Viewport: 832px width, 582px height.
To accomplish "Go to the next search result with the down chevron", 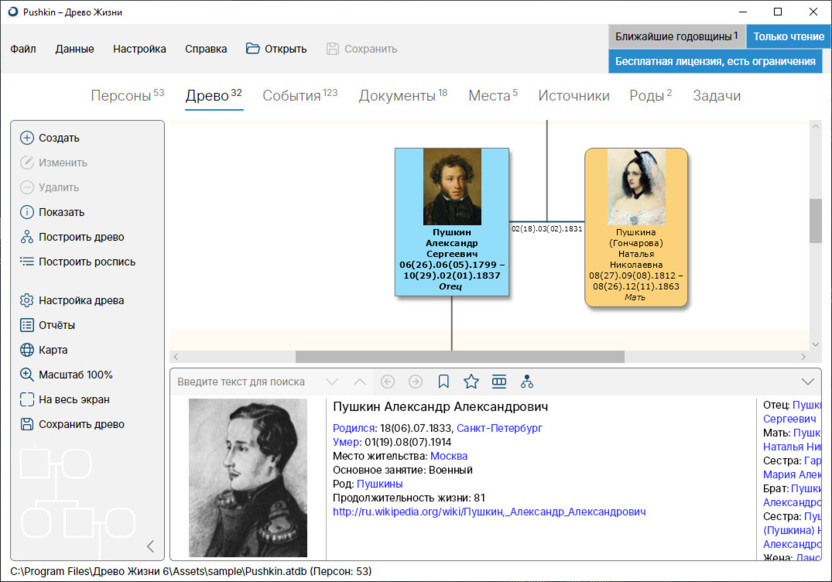I will pyautogui.click(x=332, y=382).
